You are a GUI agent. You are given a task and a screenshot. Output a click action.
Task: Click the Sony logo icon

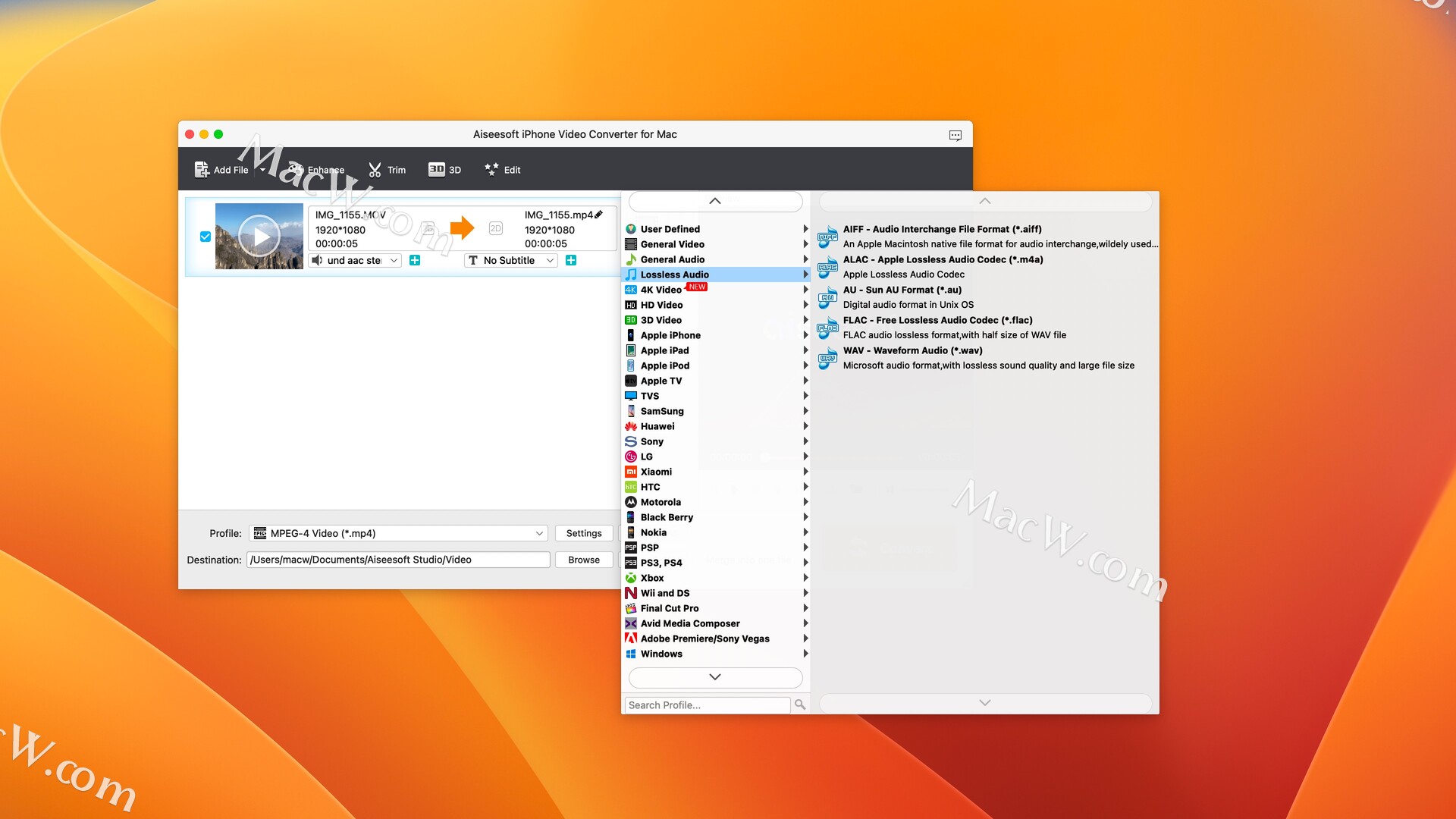[631, 441]
